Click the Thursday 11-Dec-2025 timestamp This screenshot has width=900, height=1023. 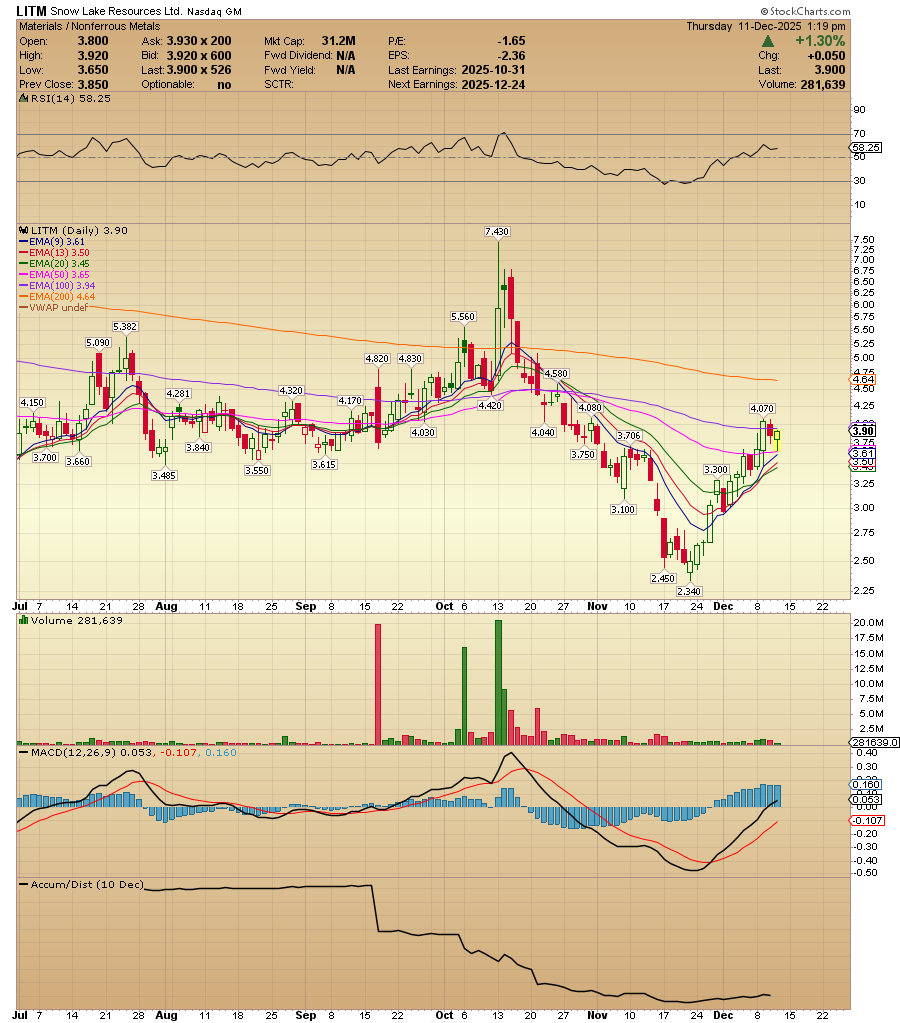click(x=766, y=26)
